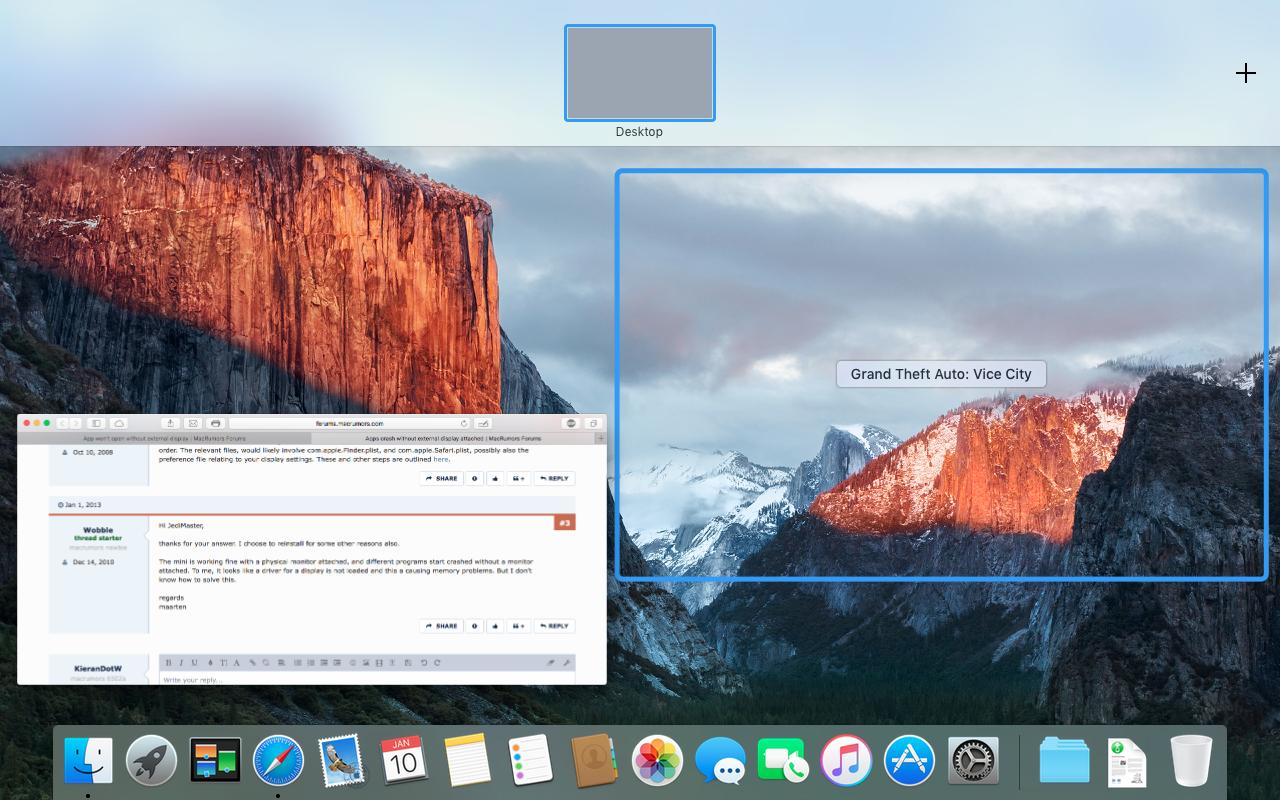
Task: Open the brown Contacts book in Dock
Action: 593,761
